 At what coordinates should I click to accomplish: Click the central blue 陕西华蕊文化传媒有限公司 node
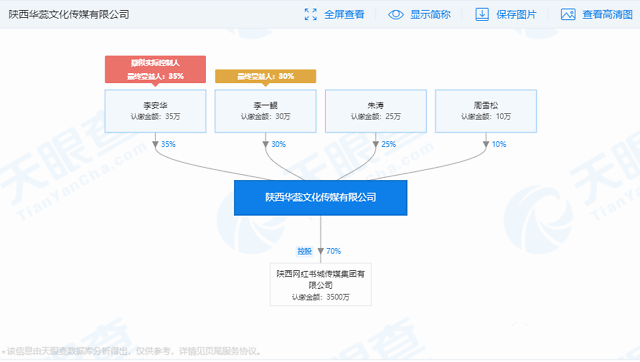320,198
